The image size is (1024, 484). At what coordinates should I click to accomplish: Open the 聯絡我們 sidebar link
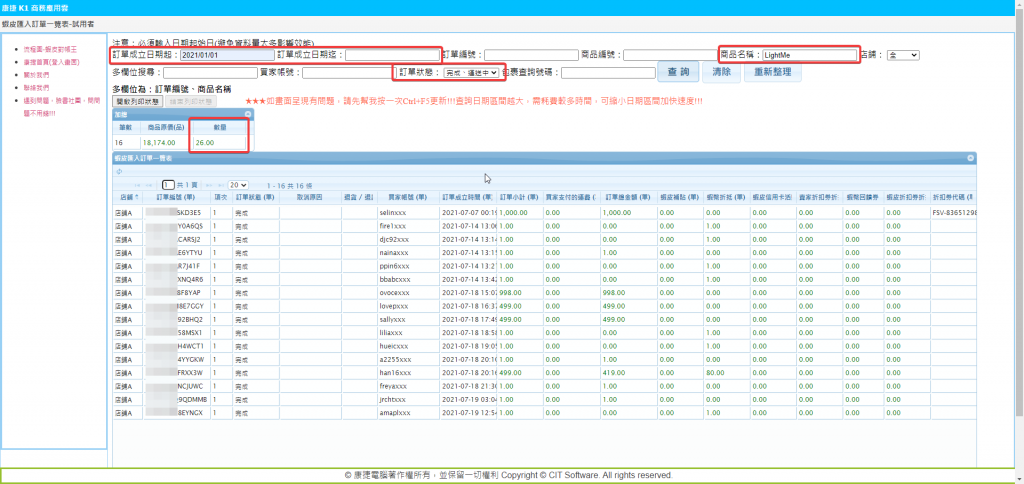36,88
